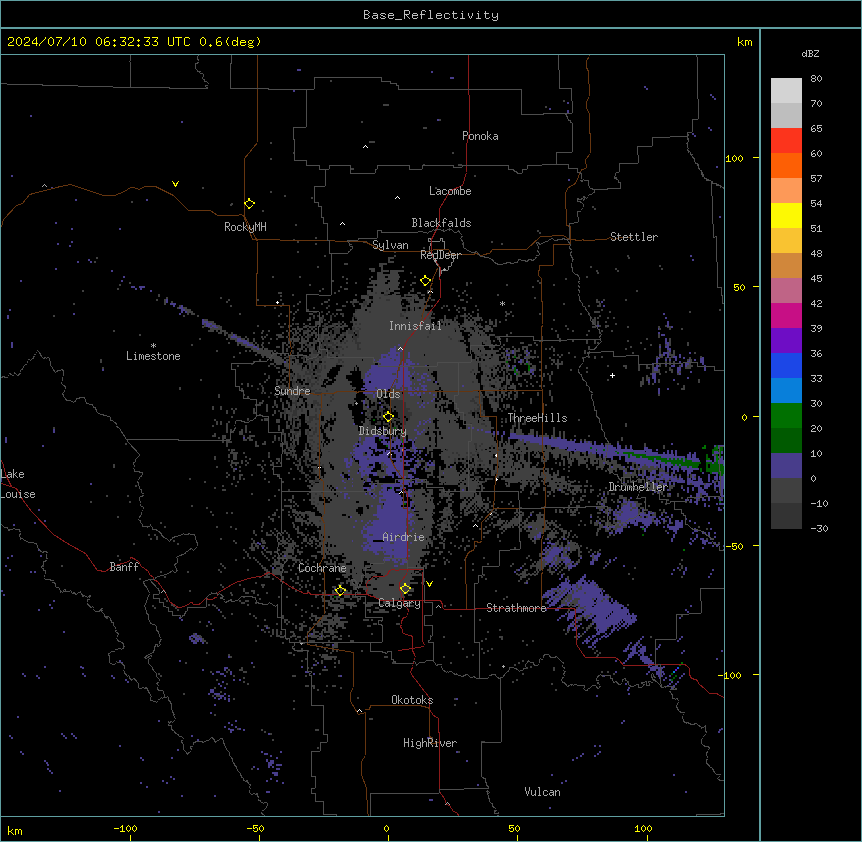Click the 80 value on the dBZ scale
Image resolution: width=862 pixels, height=842 pixels.
pos(816,79)
